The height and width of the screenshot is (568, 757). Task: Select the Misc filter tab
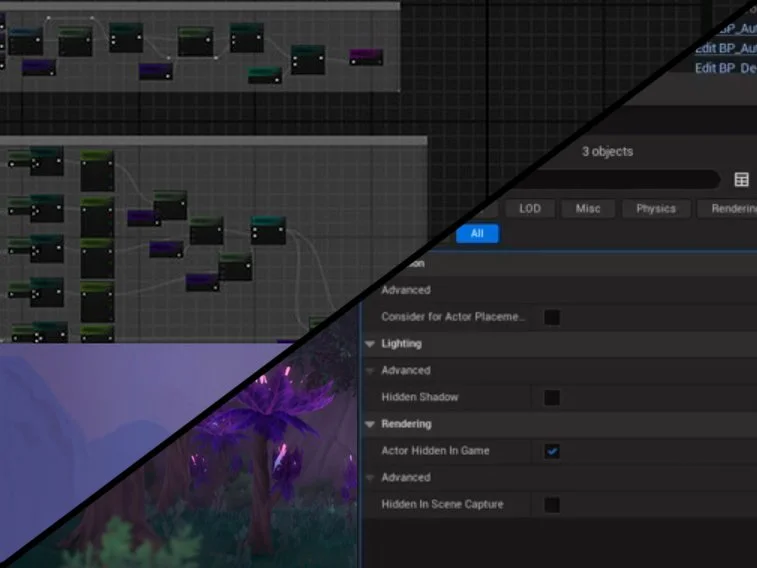pyautogui.click(x=588, y=208)
